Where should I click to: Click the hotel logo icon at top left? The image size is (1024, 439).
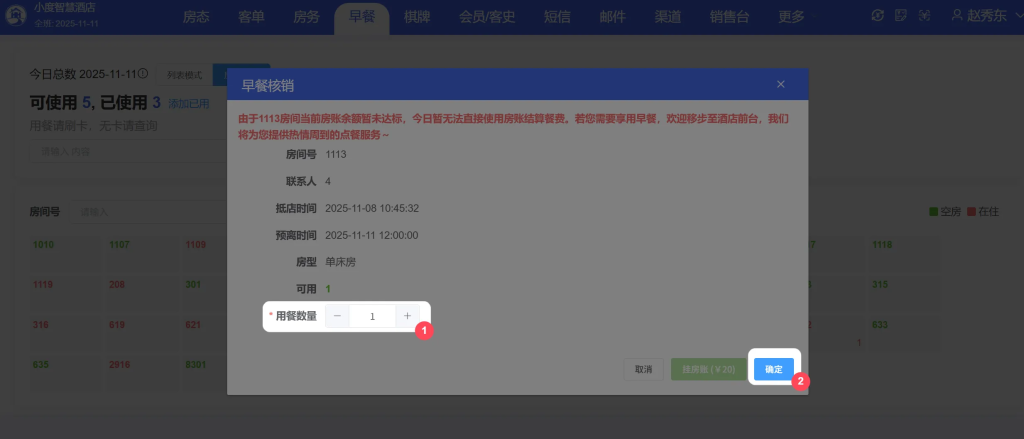pos(15,15)
